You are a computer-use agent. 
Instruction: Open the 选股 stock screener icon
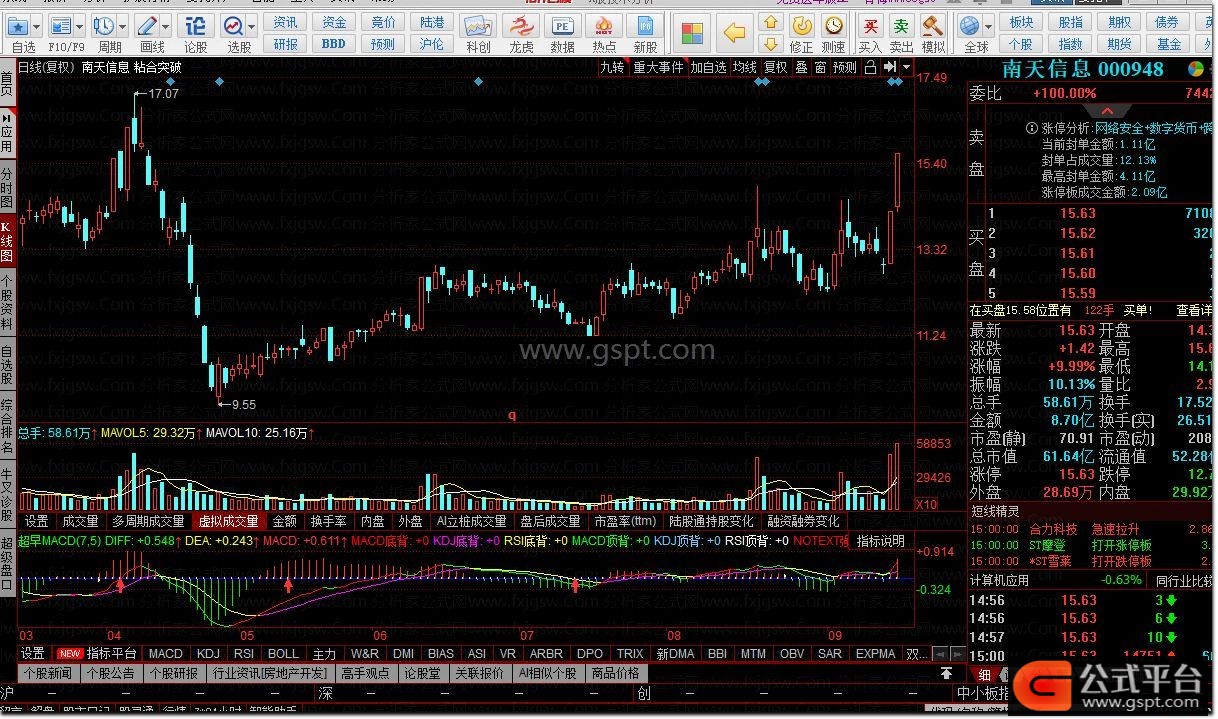pyautogui.click(x=233, y=26)
